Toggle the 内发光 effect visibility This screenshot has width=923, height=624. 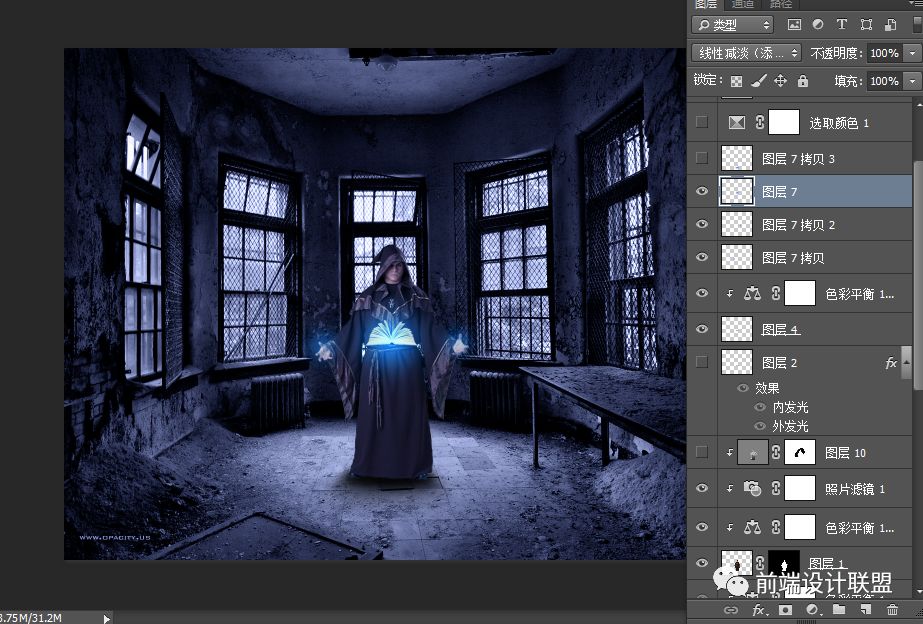[x=761, y=407]
